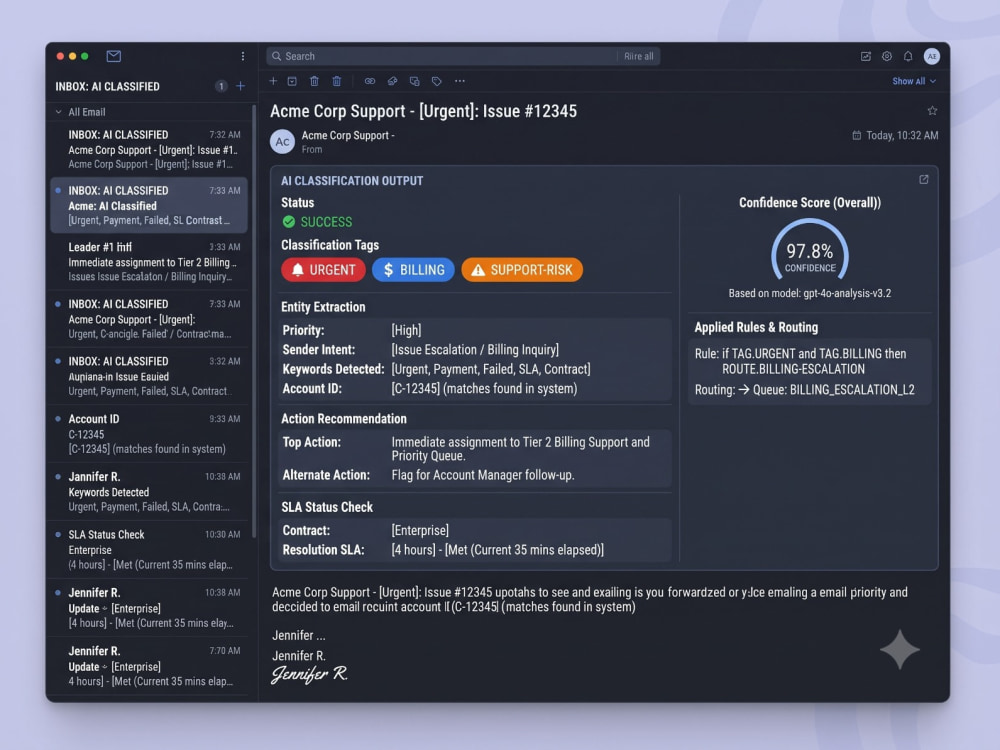The image size is (1000, 750).
Task: Select the BILLING classification tag
Action: point(413,270)
